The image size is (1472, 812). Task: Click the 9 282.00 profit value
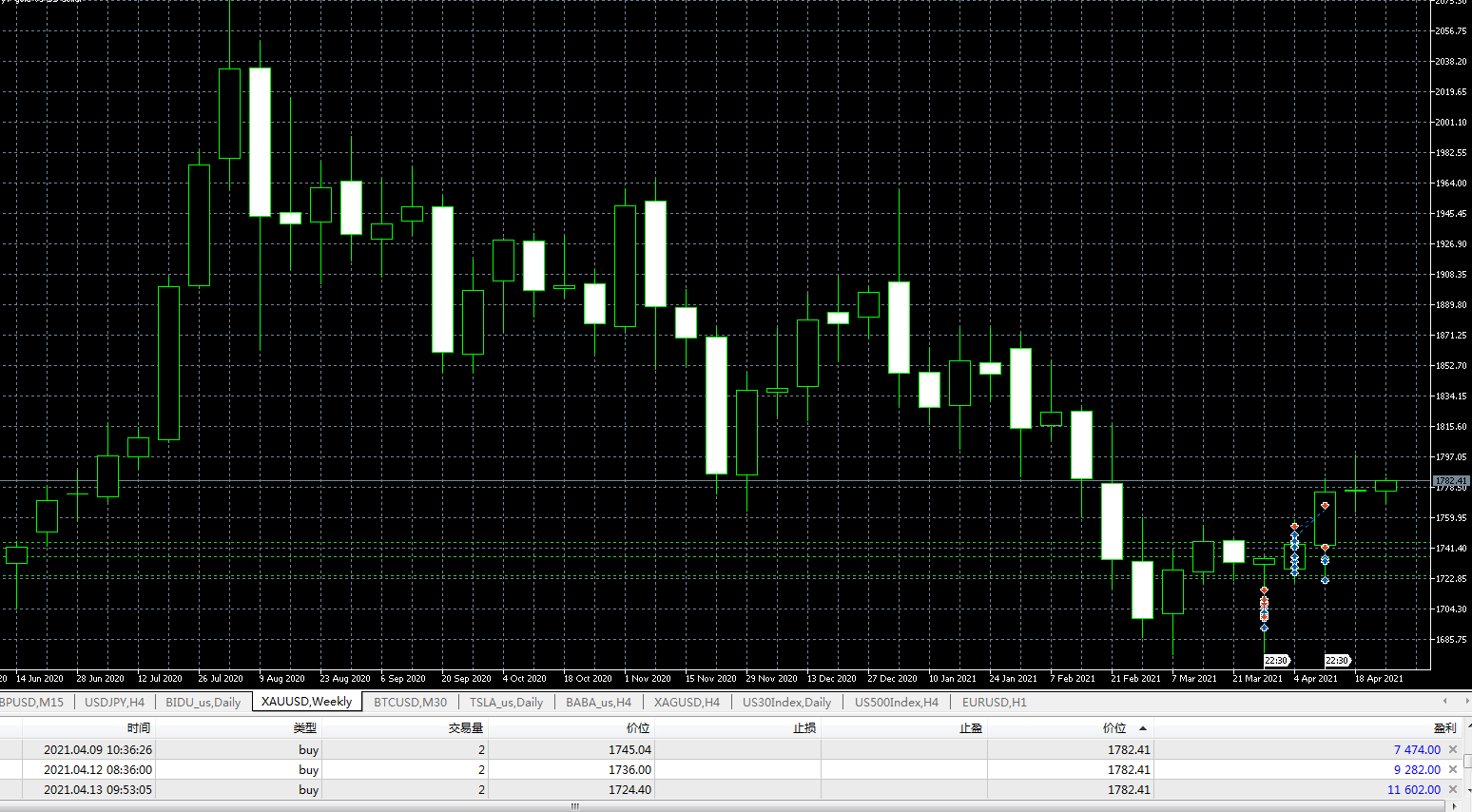[1417, 770]
